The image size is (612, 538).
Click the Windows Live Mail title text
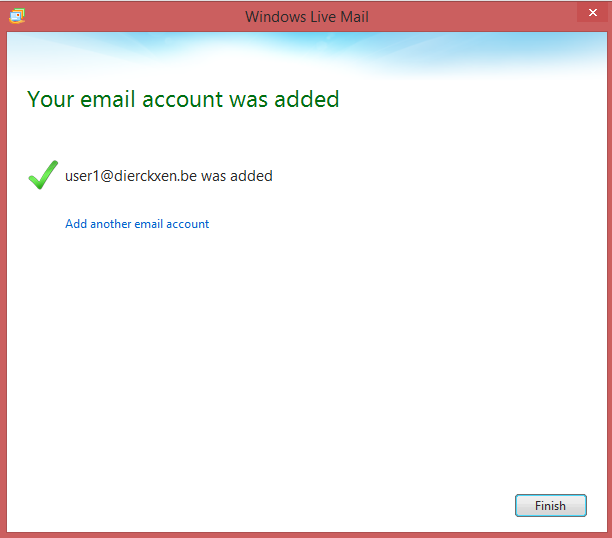pos(306,16)
